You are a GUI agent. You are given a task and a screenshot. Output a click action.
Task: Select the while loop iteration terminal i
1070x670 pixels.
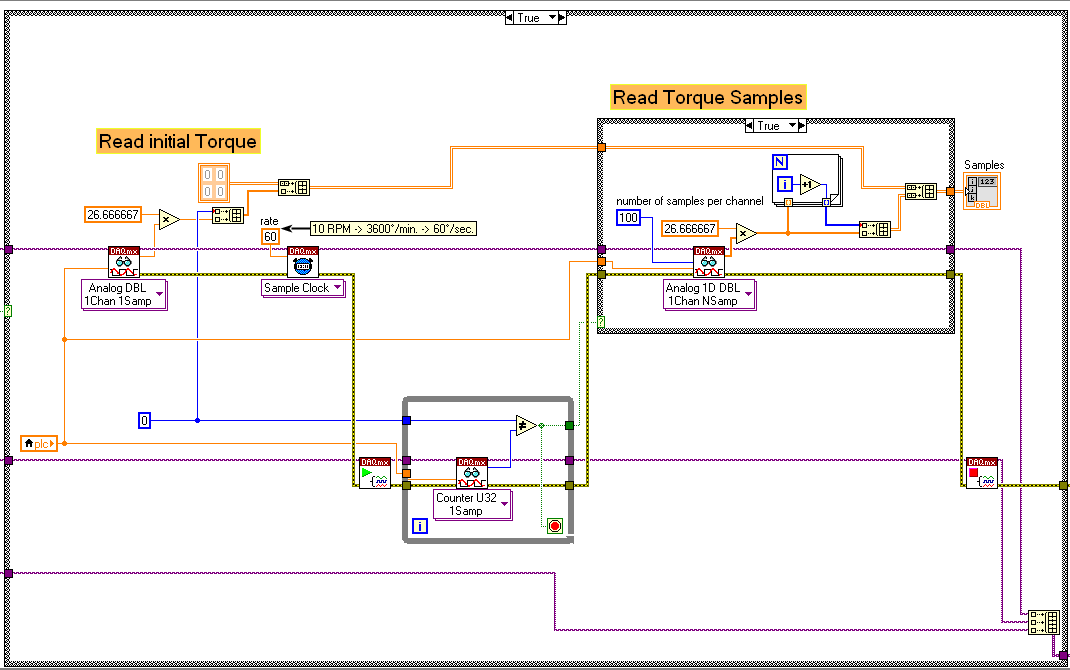click(420, 526)
